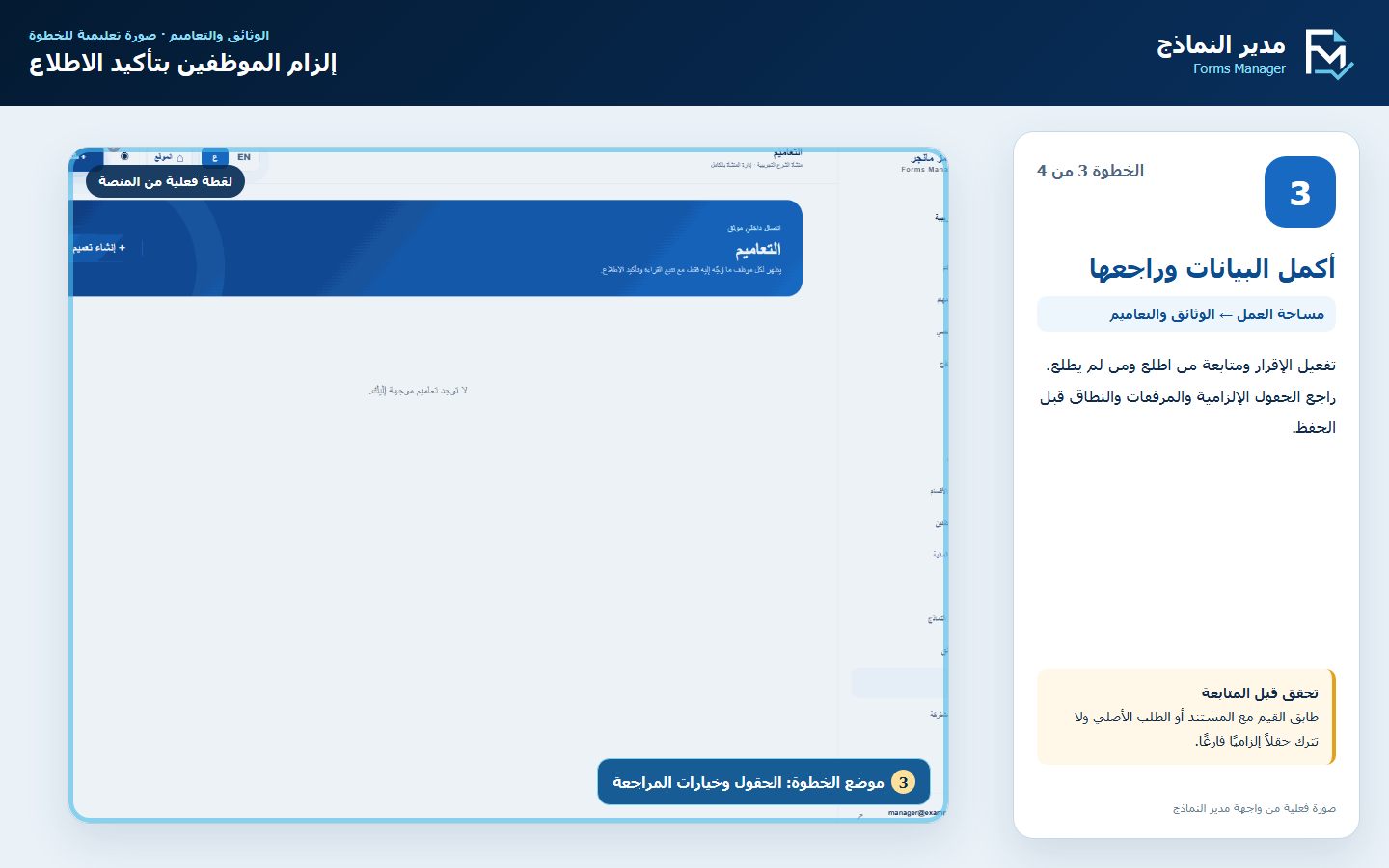Click the تحقق قبل المتابعة notice box
Screen dimensions: 1389x868
[x=1186, y=717]
